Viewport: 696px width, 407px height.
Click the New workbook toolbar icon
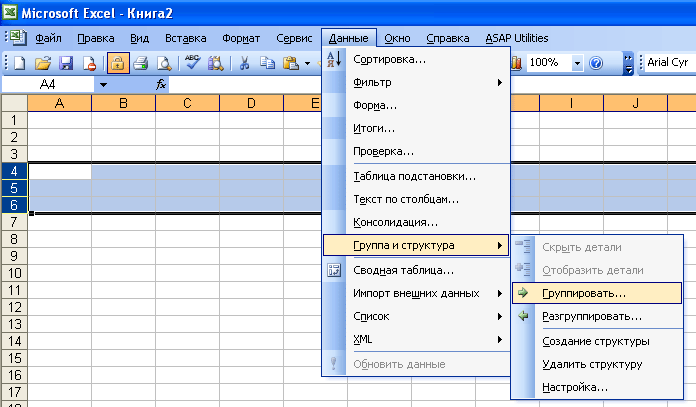tap(20, 63)
